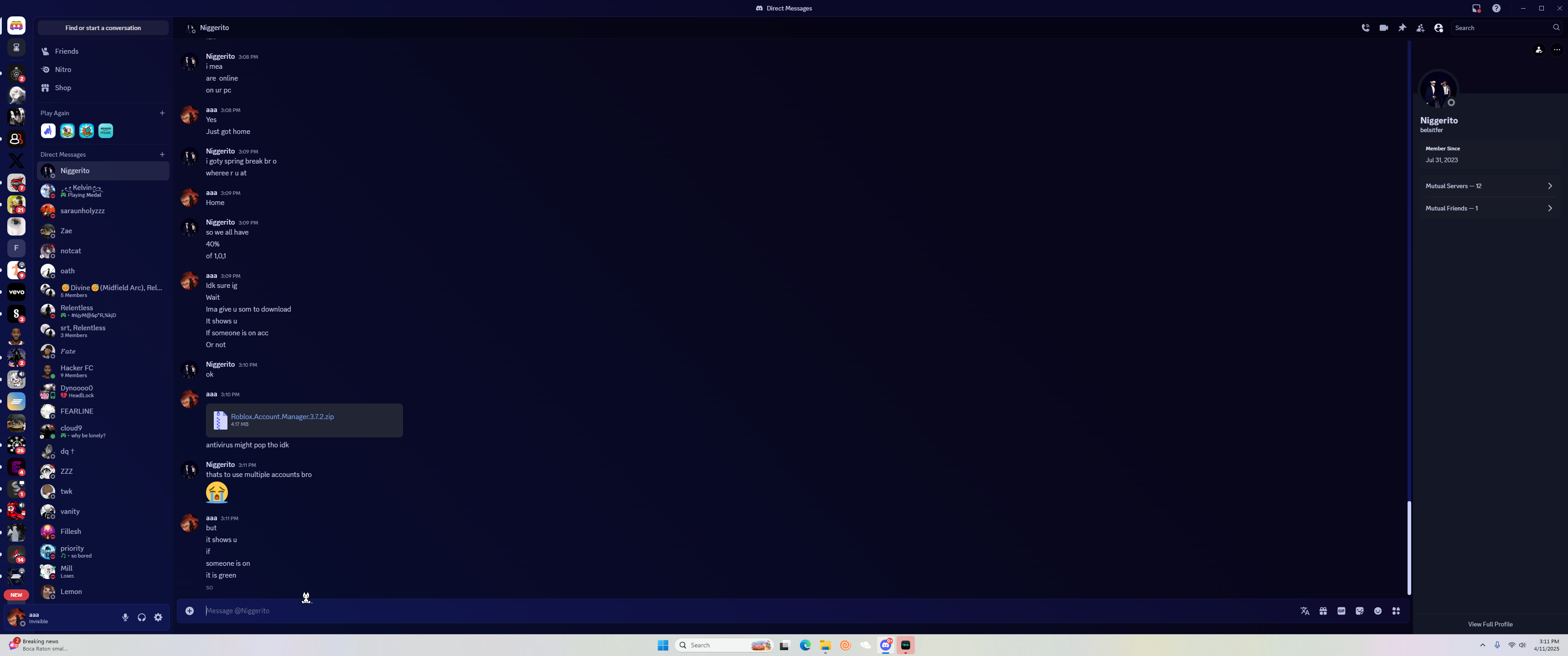Start a voice call from the chat header
Screen dimensions: 1568x656
[x=1365, y=28]
